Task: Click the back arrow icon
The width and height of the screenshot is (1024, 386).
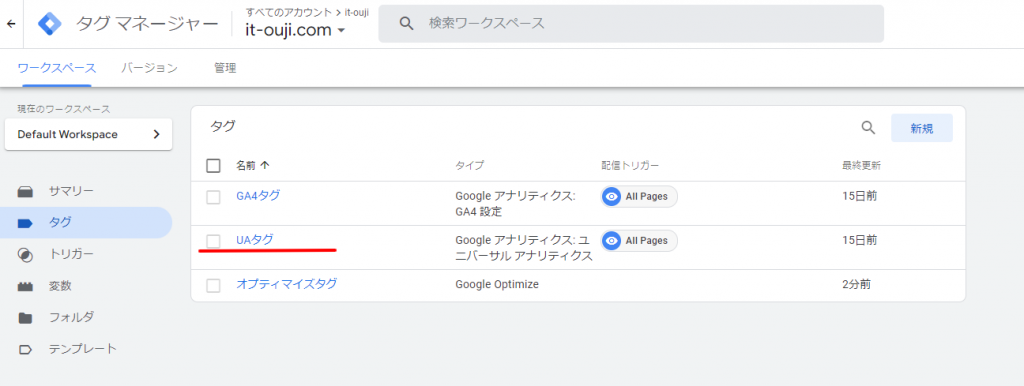Action: point(11,24)
